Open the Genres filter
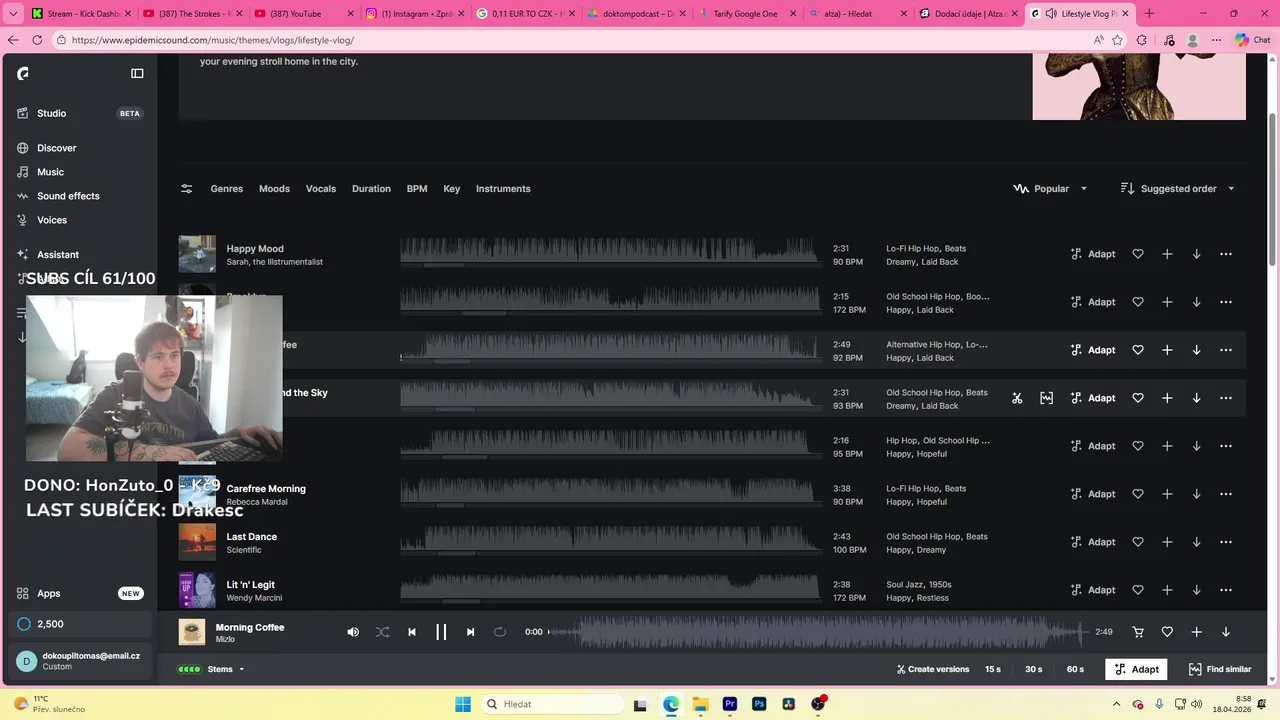 pos(227,188)
